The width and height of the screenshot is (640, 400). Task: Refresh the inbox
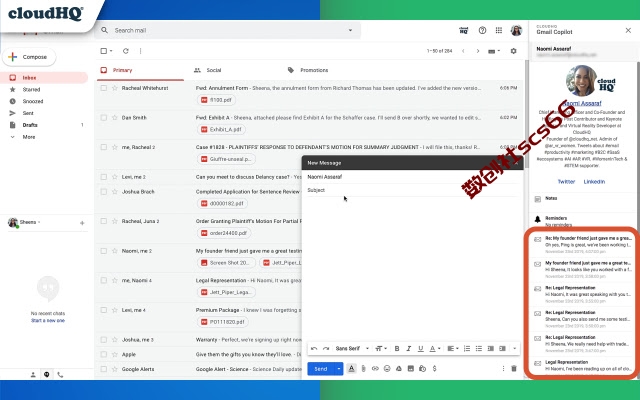[x=126, y=51]
